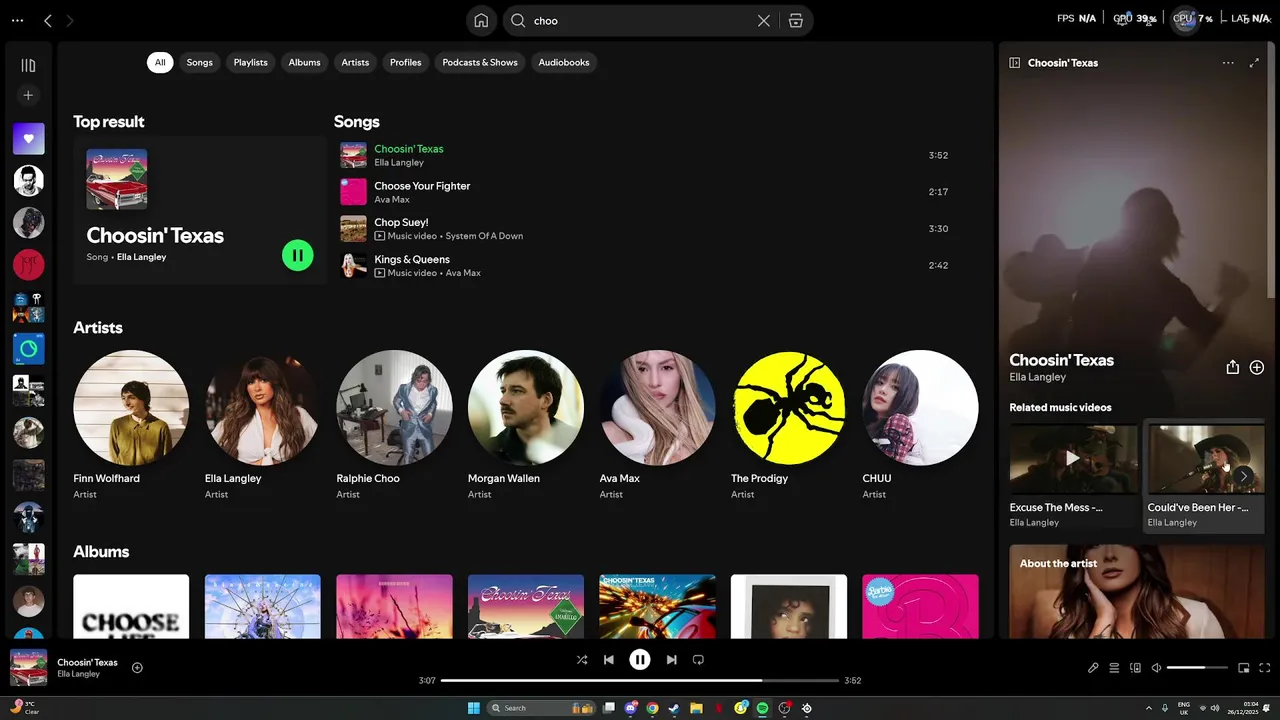Screen dimensions: 1280x720
Task: Show lyrics with the microphone icon
Action: click(1093, 668)
